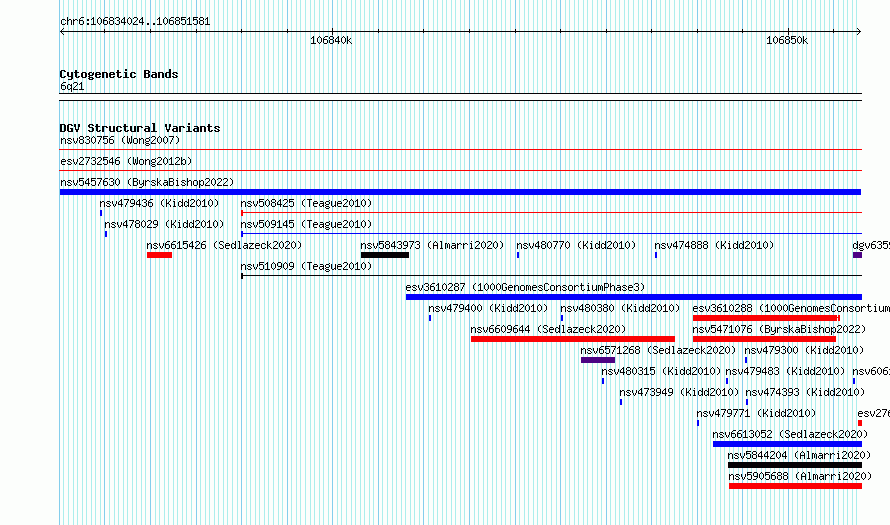
Task: Click the 106840k ruler tick label
Action: point(331,41)
